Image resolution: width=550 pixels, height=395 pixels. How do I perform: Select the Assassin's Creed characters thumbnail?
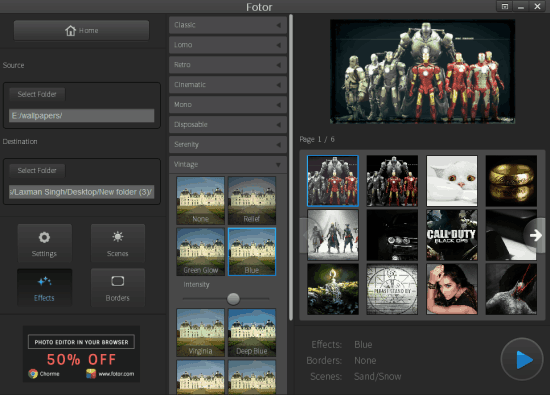(x=333, y=235)
